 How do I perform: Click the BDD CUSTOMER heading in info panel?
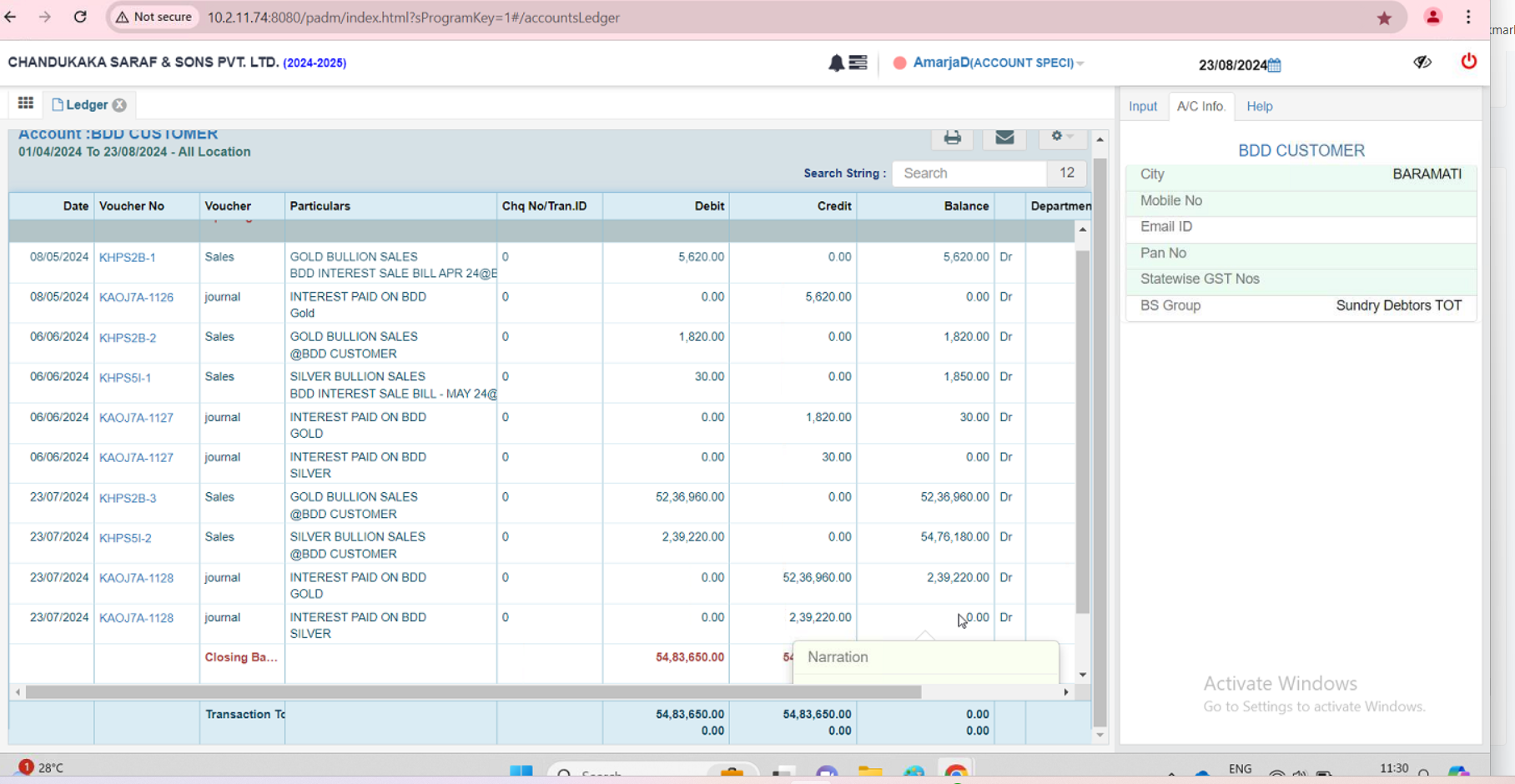(x=1301, y=151)
